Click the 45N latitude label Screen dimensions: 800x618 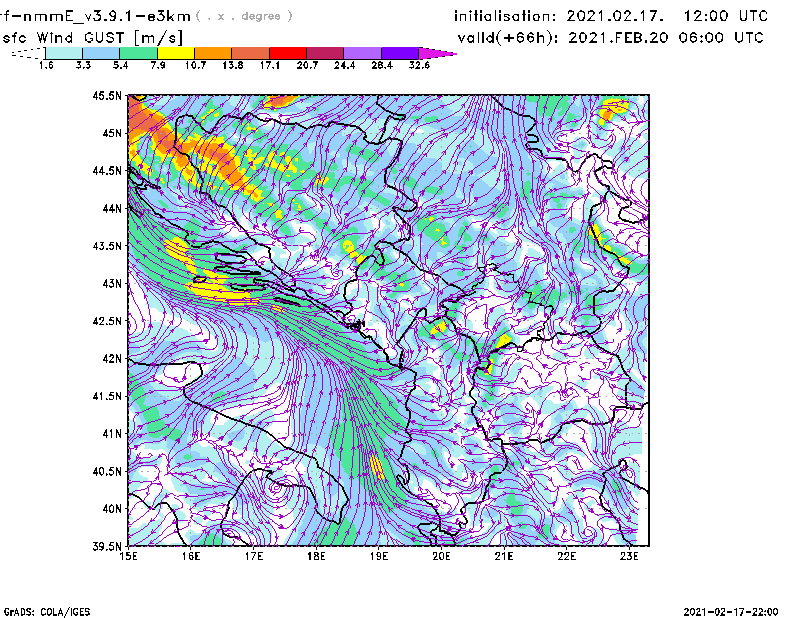point(112,133)
